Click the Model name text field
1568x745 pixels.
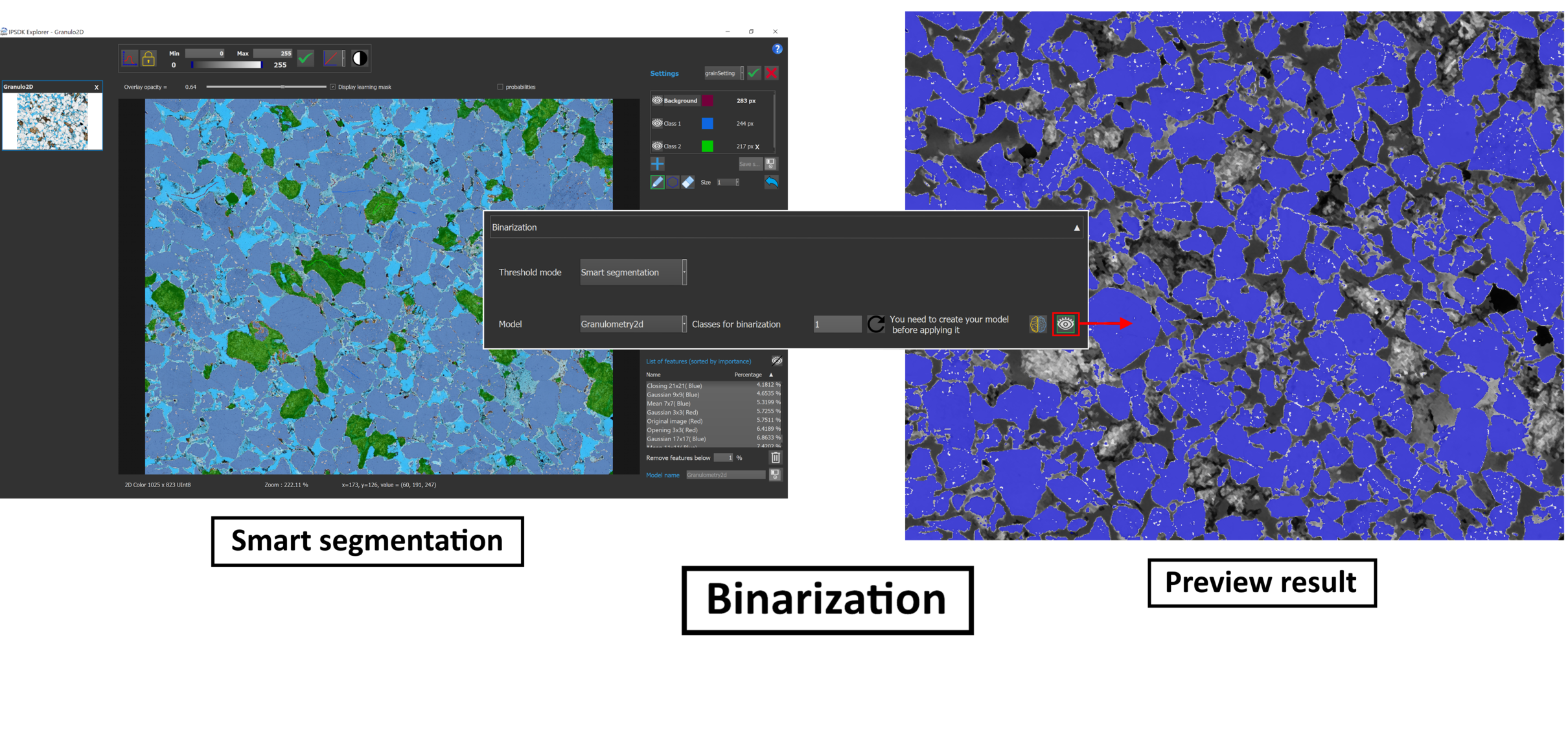(726, 475)
